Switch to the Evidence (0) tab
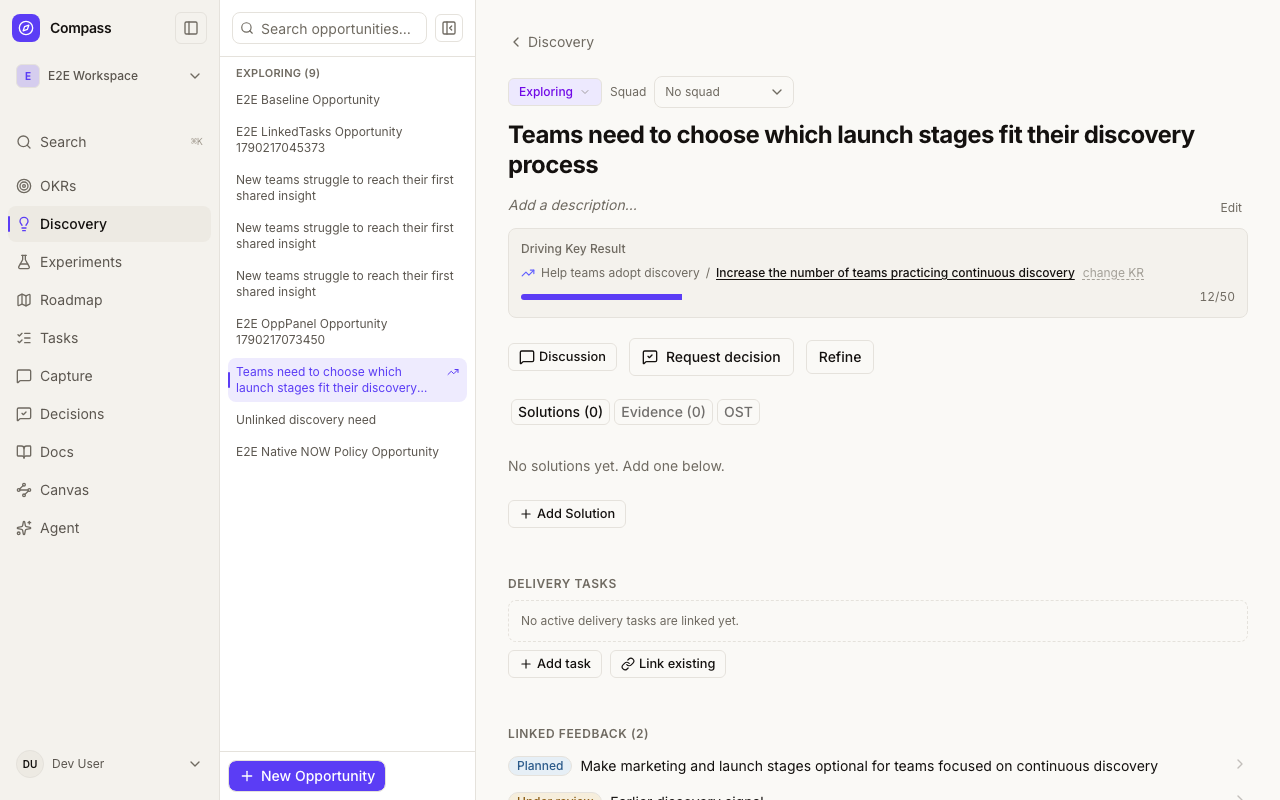This screenshot has height=800, width=1280. 664,412
